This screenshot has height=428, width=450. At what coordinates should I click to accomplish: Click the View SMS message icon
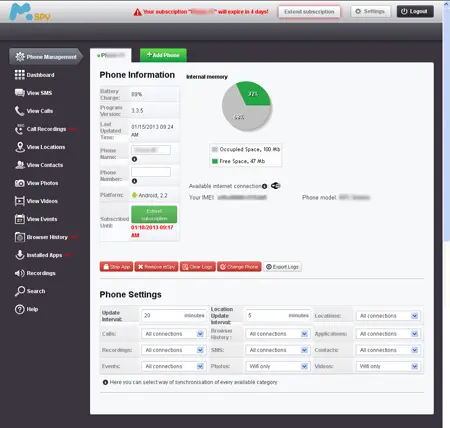tap(20, 93)
